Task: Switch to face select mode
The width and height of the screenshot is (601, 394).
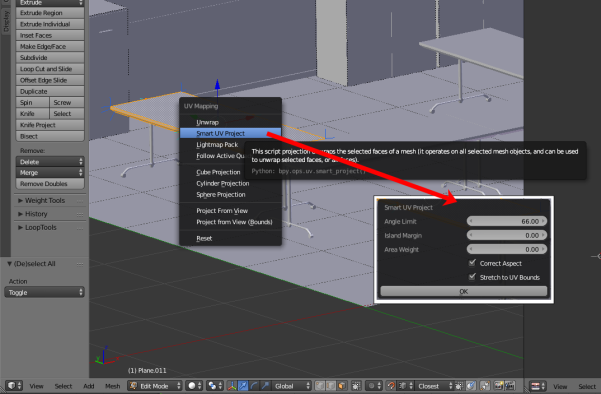Action: (x=342, y=386)
